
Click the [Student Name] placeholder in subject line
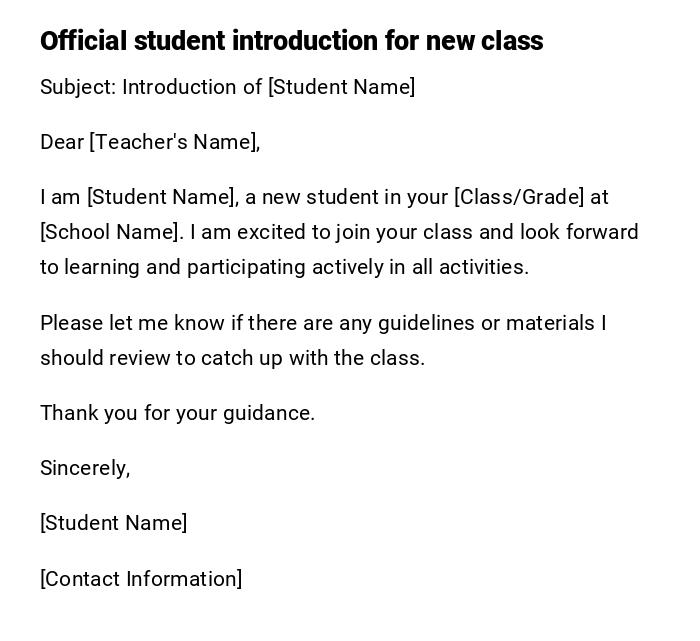(341, 87)
